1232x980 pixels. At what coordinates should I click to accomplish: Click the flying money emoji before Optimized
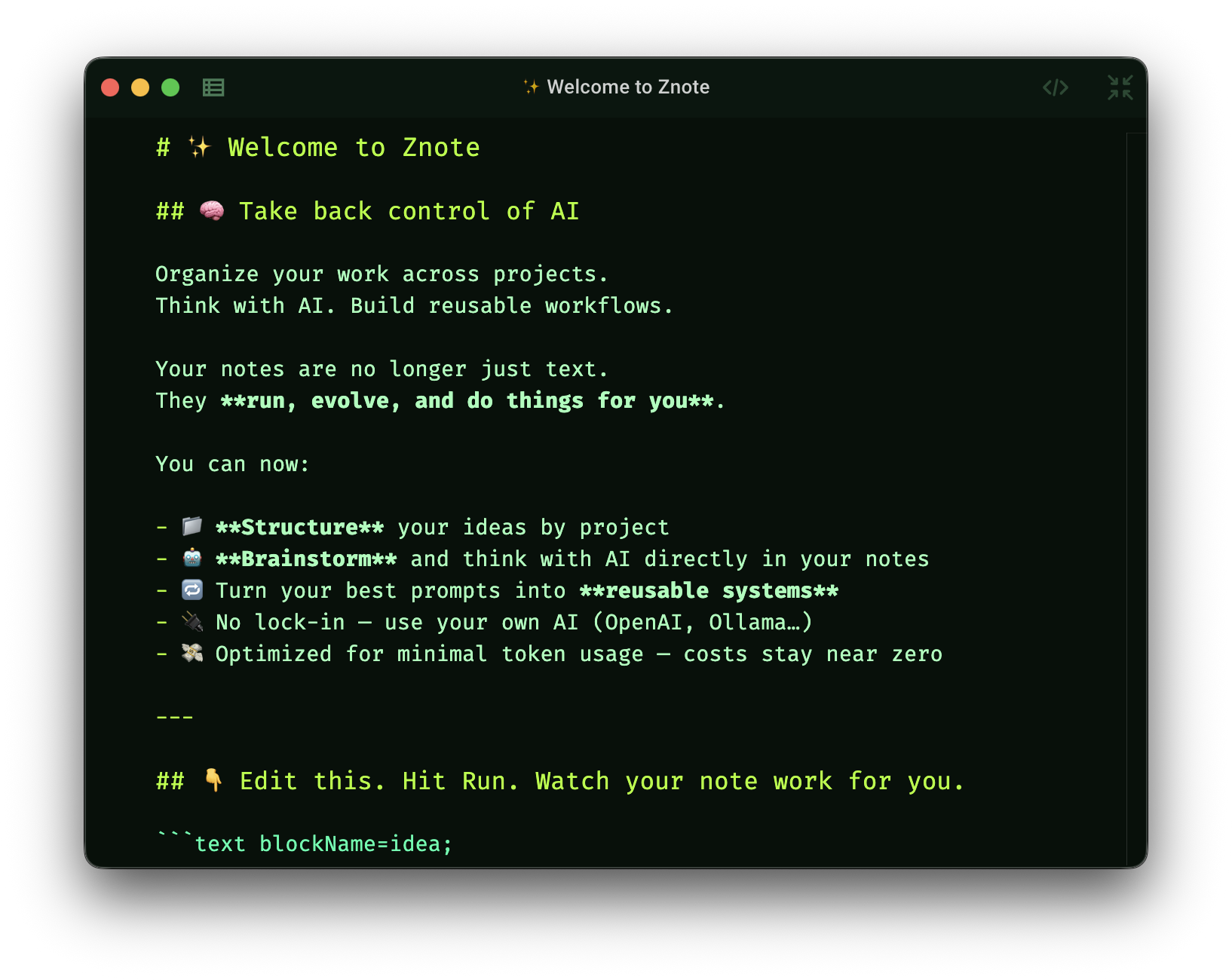tap(192, 653)
